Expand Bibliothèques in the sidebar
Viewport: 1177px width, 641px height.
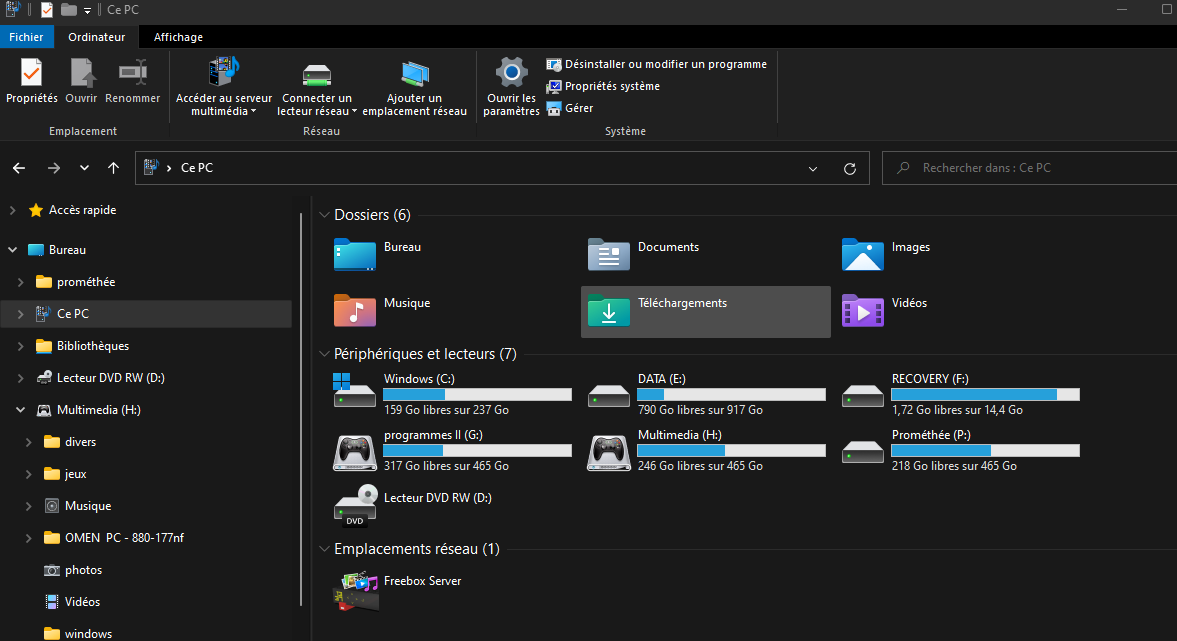[21, 345]
